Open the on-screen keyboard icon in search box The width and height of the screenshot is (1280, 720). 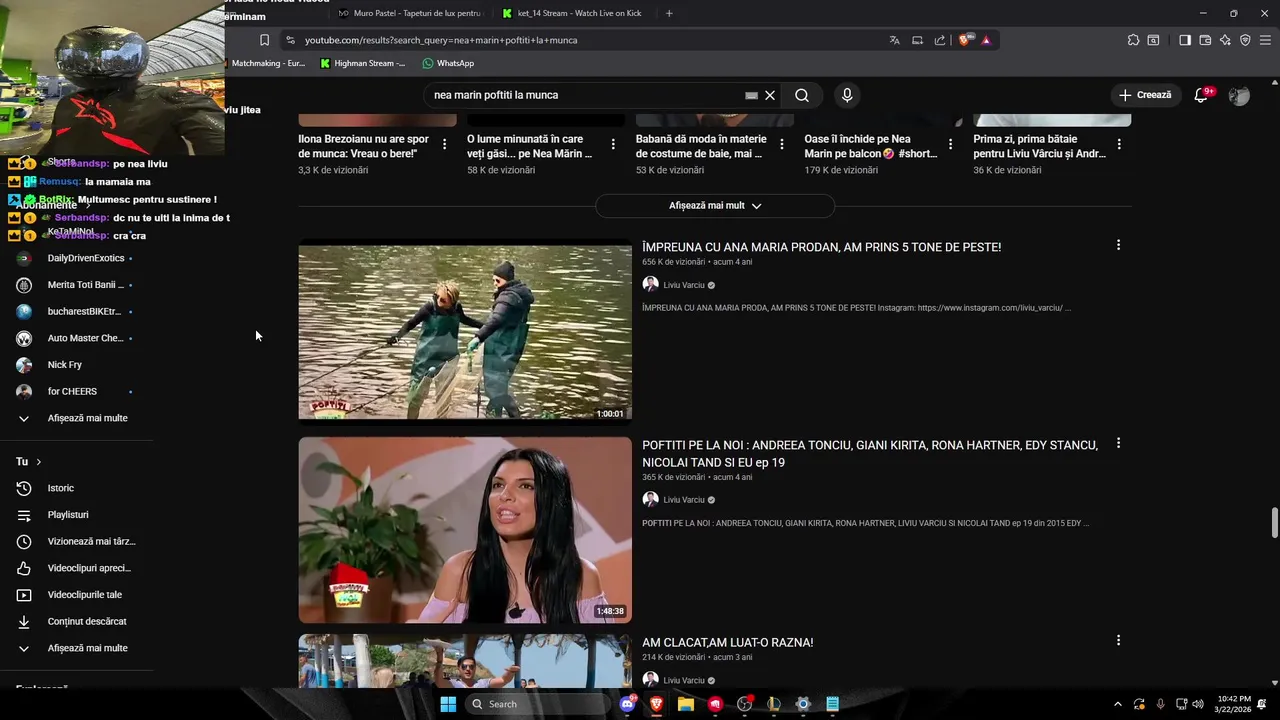click(x=751, y=95)
